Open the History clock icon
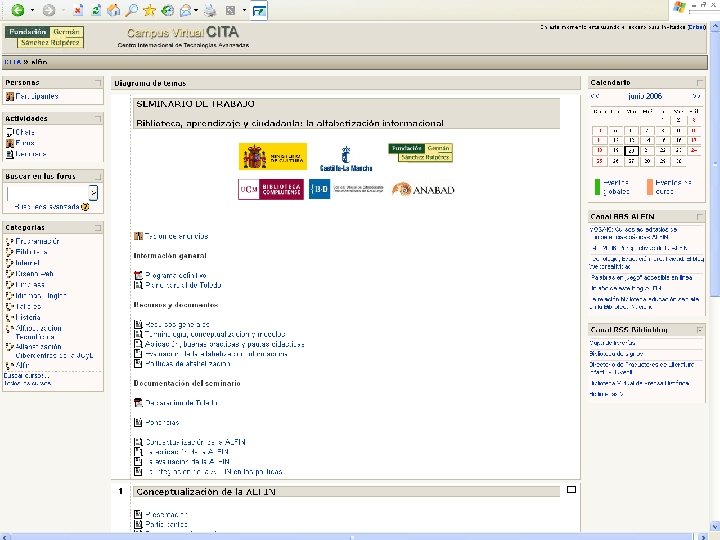 [168, 10]
